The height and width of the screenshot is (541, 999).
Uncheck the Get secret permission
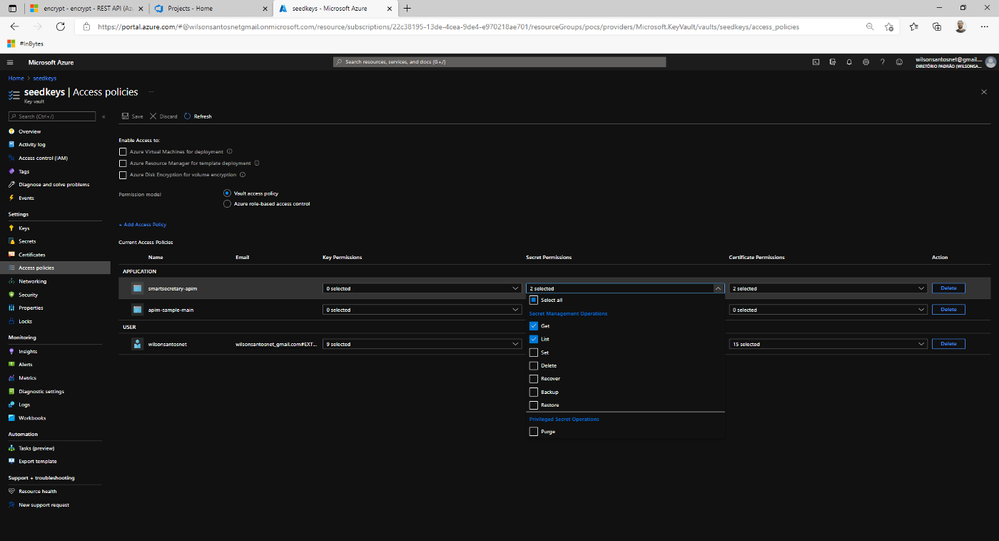[x=533, y=326]
